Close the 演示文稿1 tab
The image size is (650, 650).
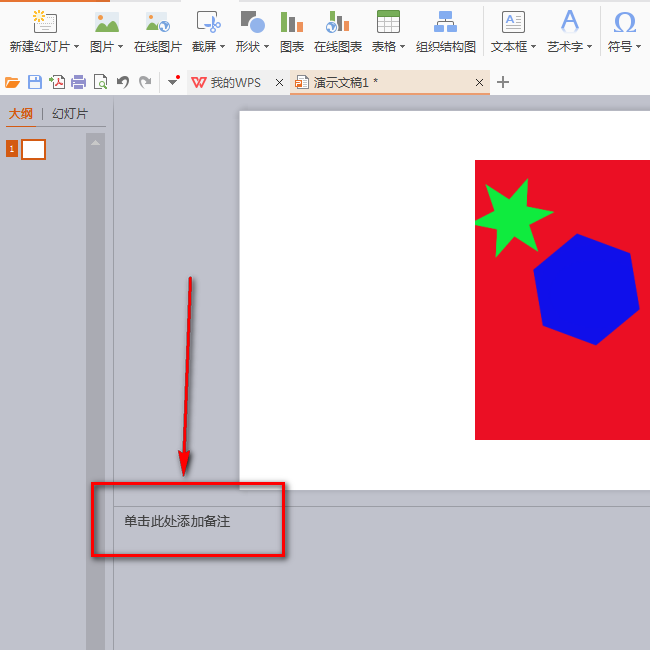click(480, 83)
